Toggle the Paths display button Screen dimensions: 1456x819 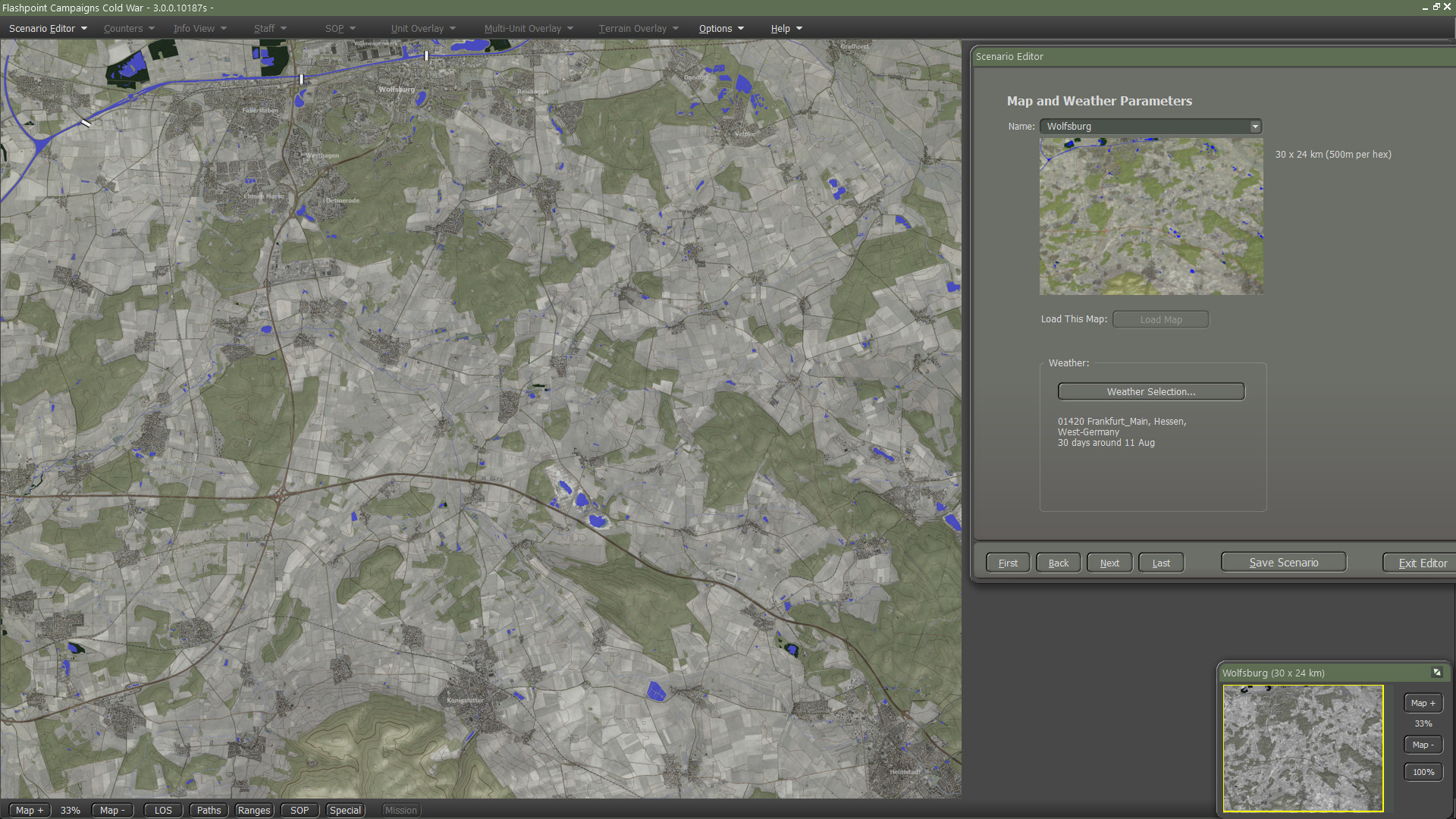[x=209, y=810]
